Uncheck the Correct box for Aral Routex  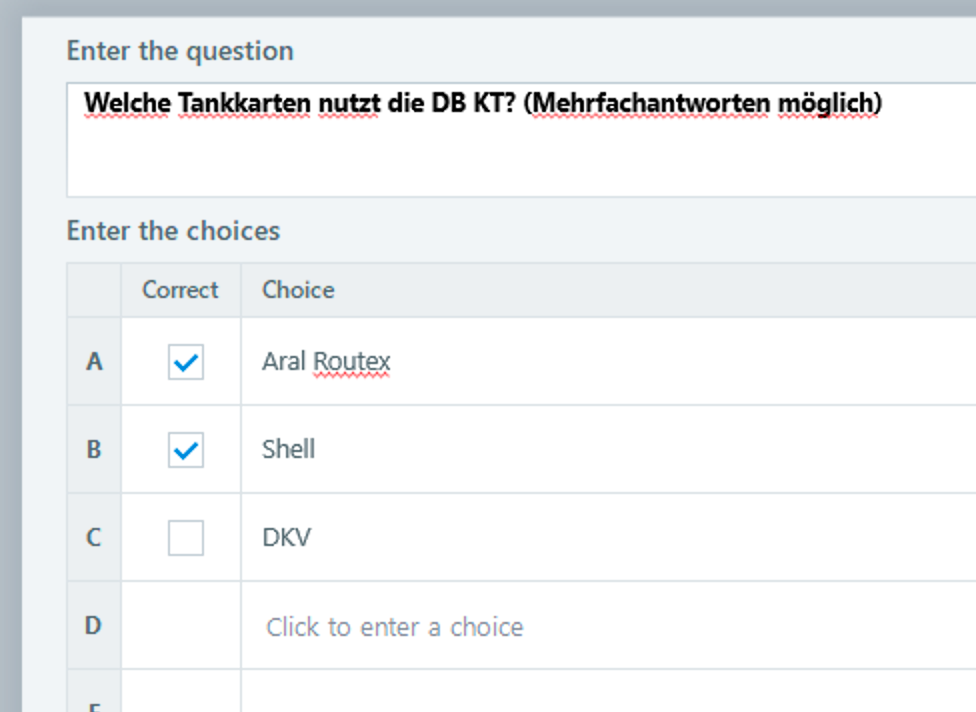point(186,362)
